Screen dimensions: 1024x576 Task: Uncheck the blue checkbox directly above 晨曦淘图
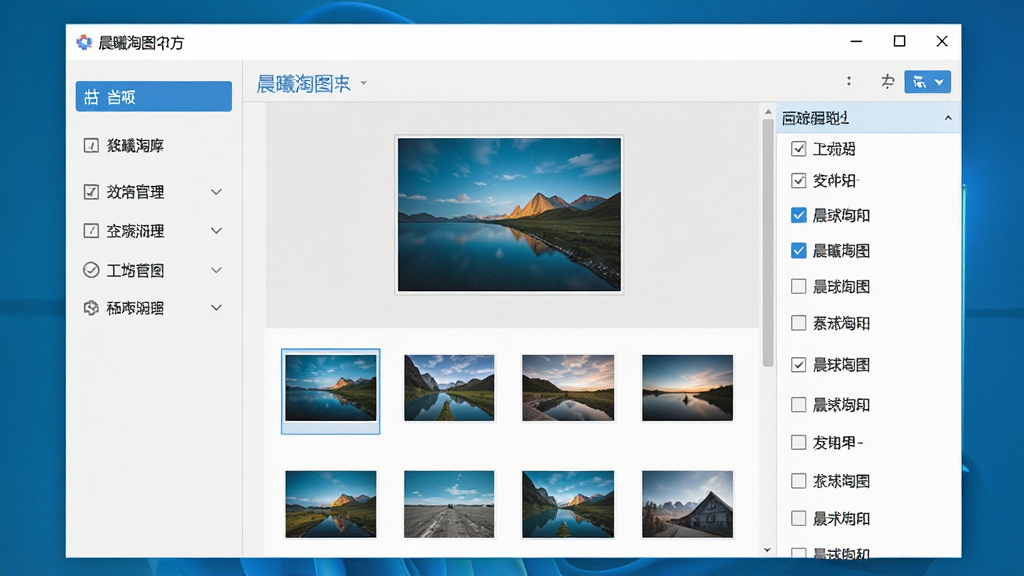[798, 215]
